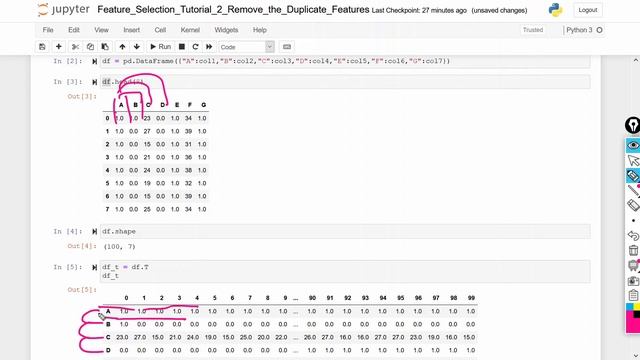Run the selected cell
Image resolution: width=640 pixels, height=360 pixels.
point(160,47)
